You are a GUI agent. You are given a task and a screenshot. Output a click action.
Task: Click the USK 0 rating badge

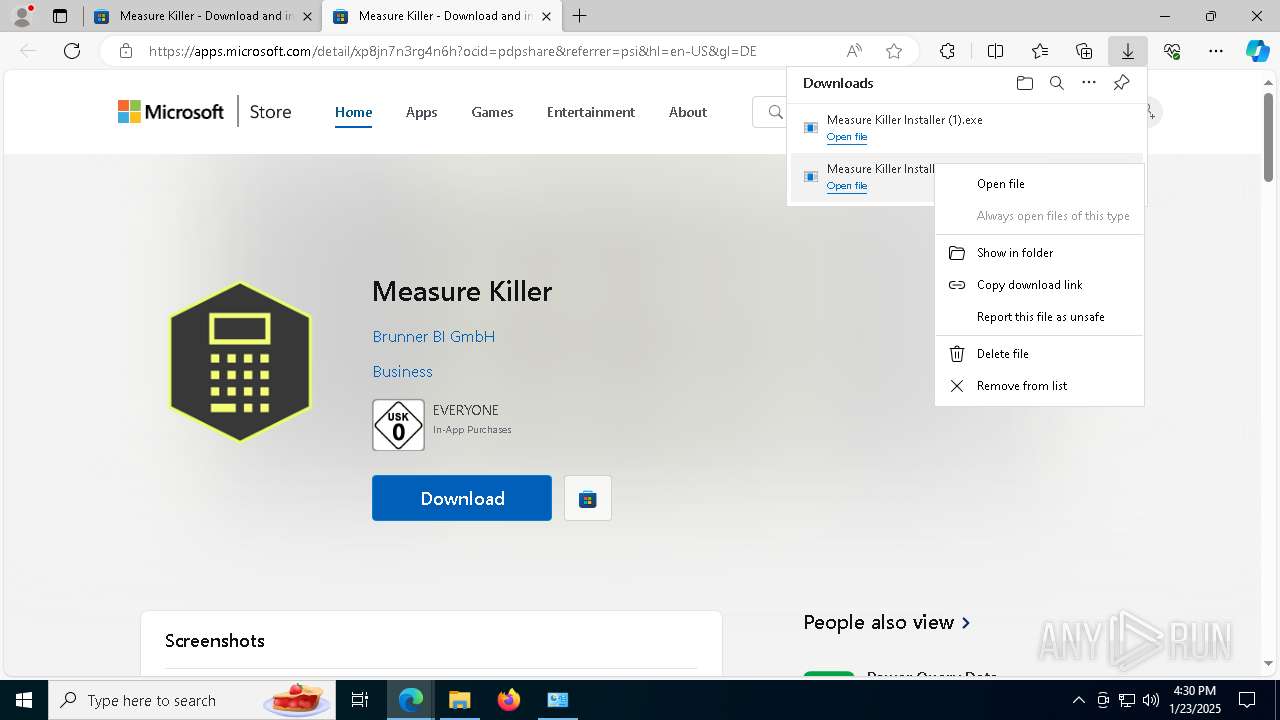[398, 425]
